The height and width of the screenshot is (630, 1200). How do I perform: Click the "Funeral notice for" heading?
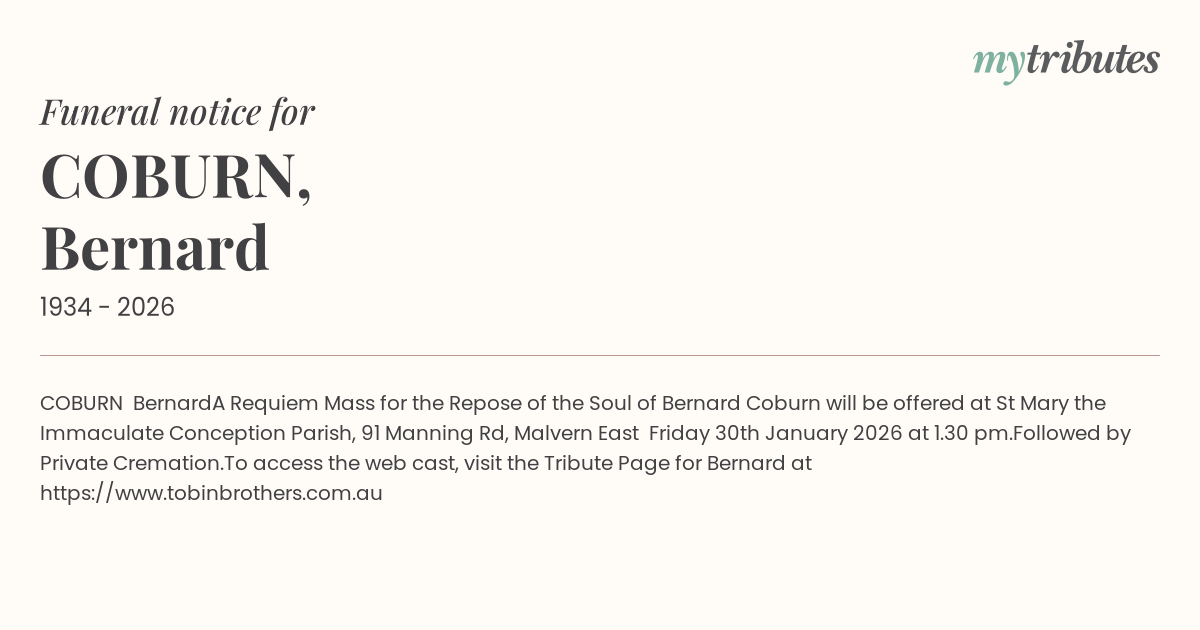[177, 112]
